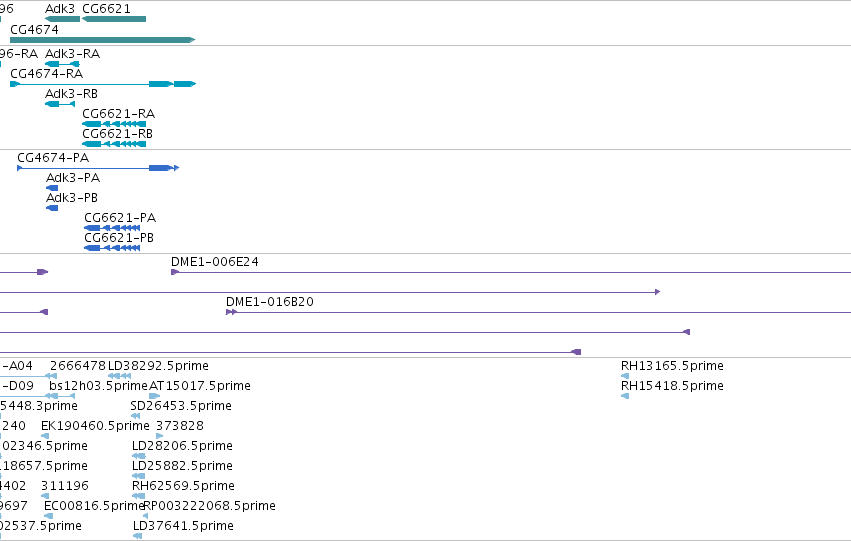Click the long CG4674 gene bar
Screen dimensions: 851x541
(x=103, y=40)
